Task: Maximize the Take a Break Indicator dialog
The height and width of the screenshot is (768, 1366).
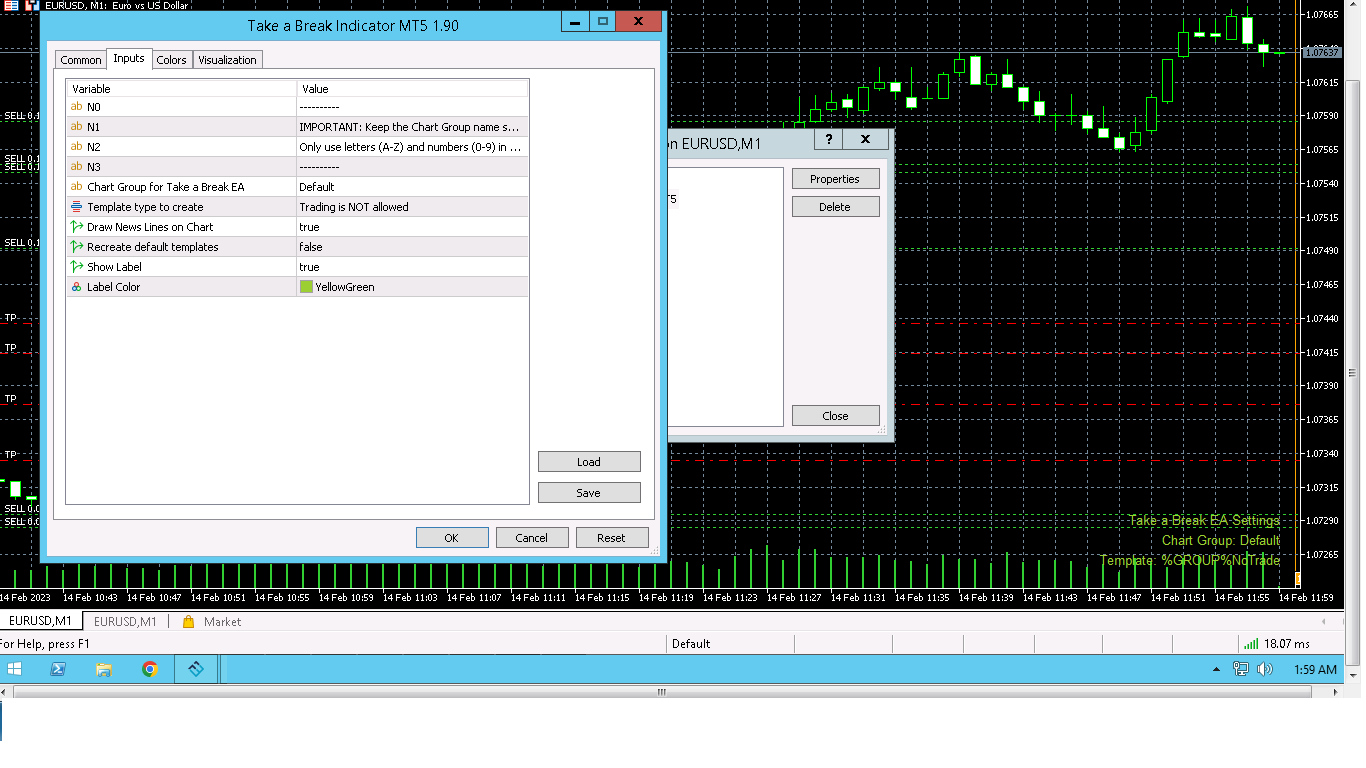Action: point(603,21)
